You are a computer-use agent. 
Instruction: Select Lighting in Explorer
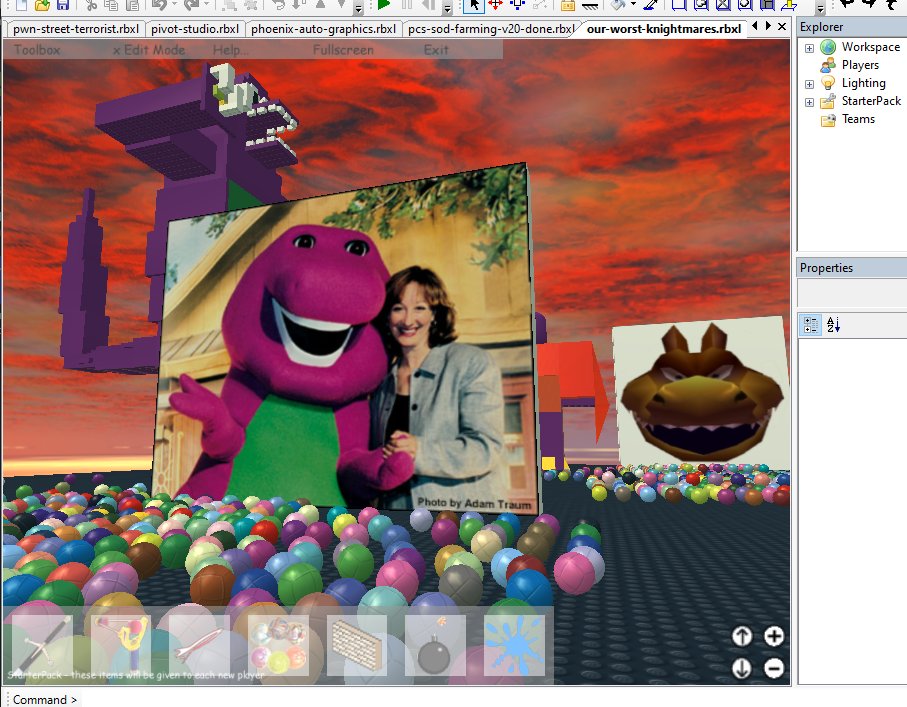(x=863, y=83)
